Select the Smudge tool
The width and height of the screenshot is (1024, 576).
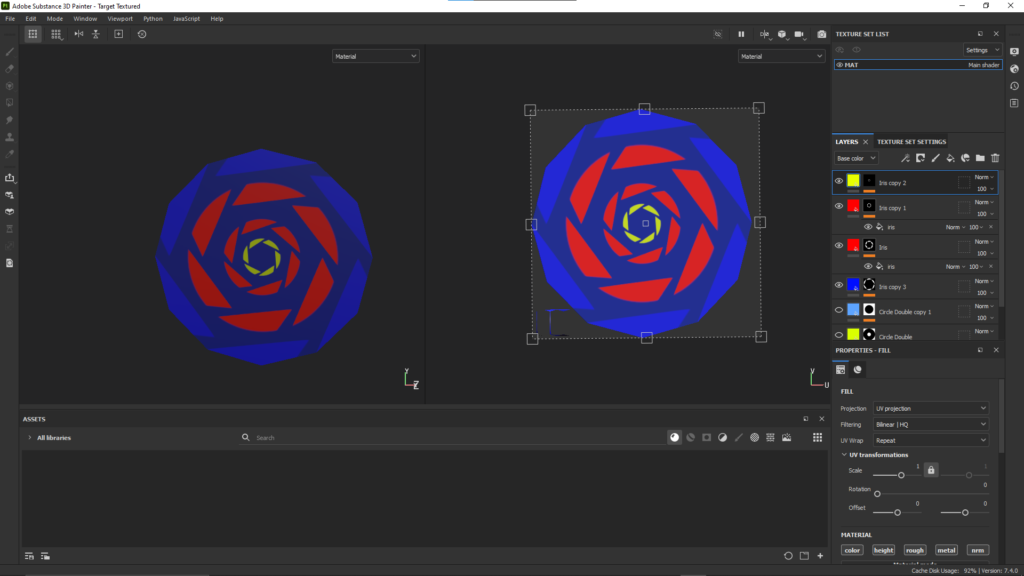coord(10,118)
